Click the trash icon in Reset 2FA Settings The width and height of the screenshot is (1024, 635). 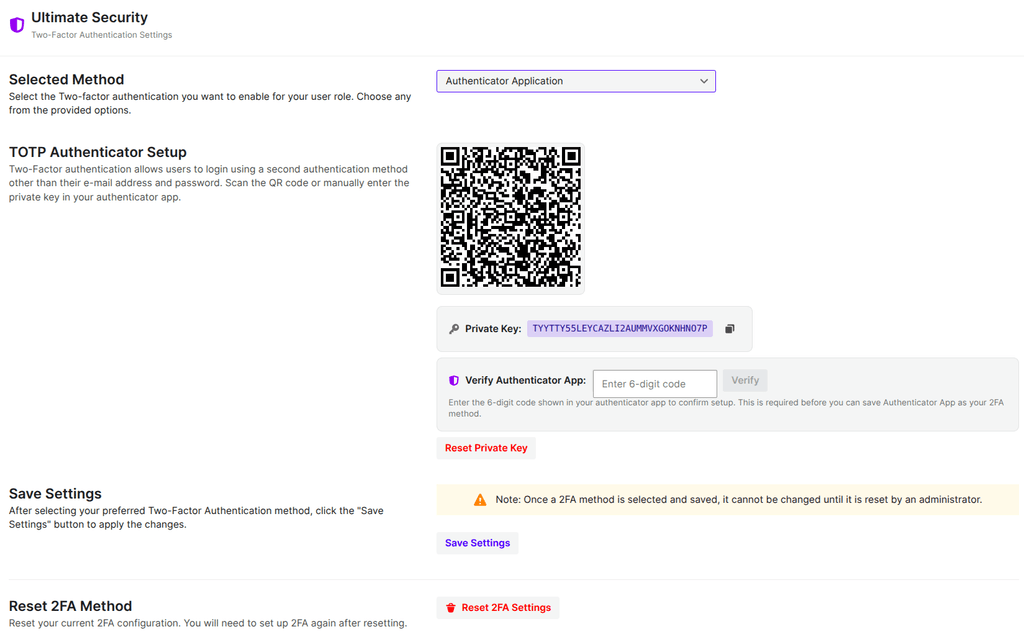(x=451, y=608)
